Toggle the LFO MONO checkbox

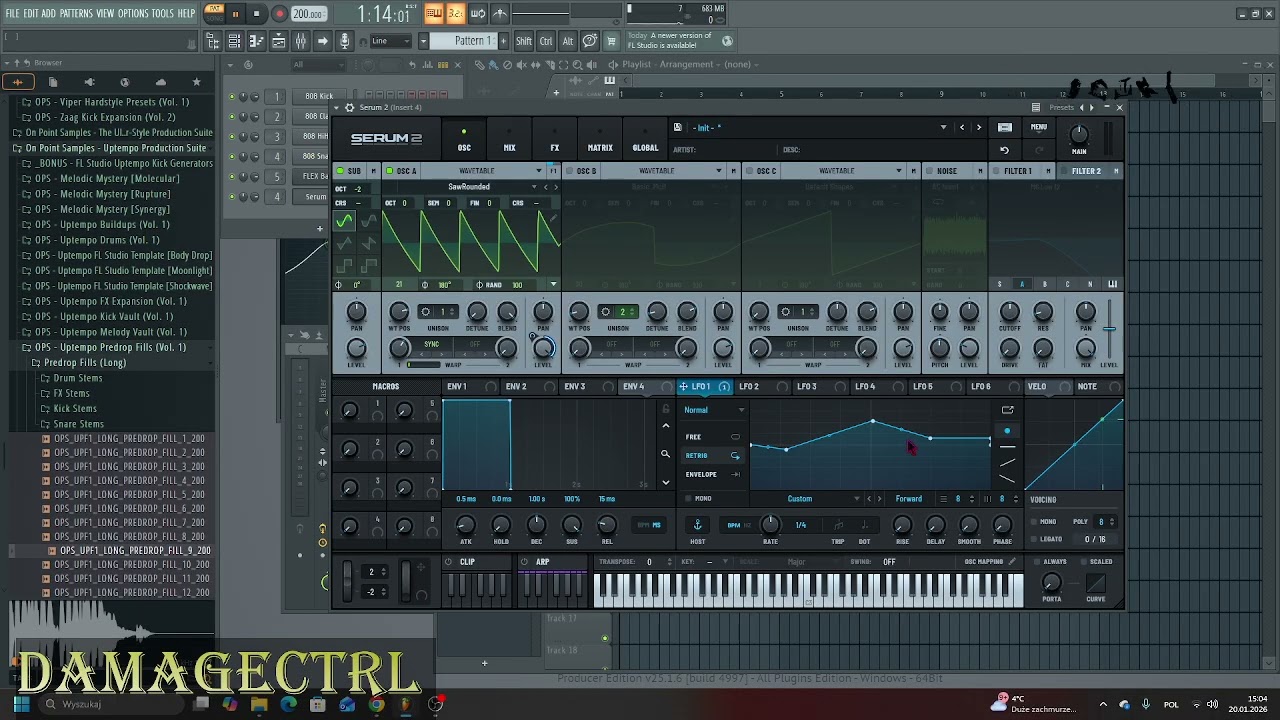pos(689,499)
